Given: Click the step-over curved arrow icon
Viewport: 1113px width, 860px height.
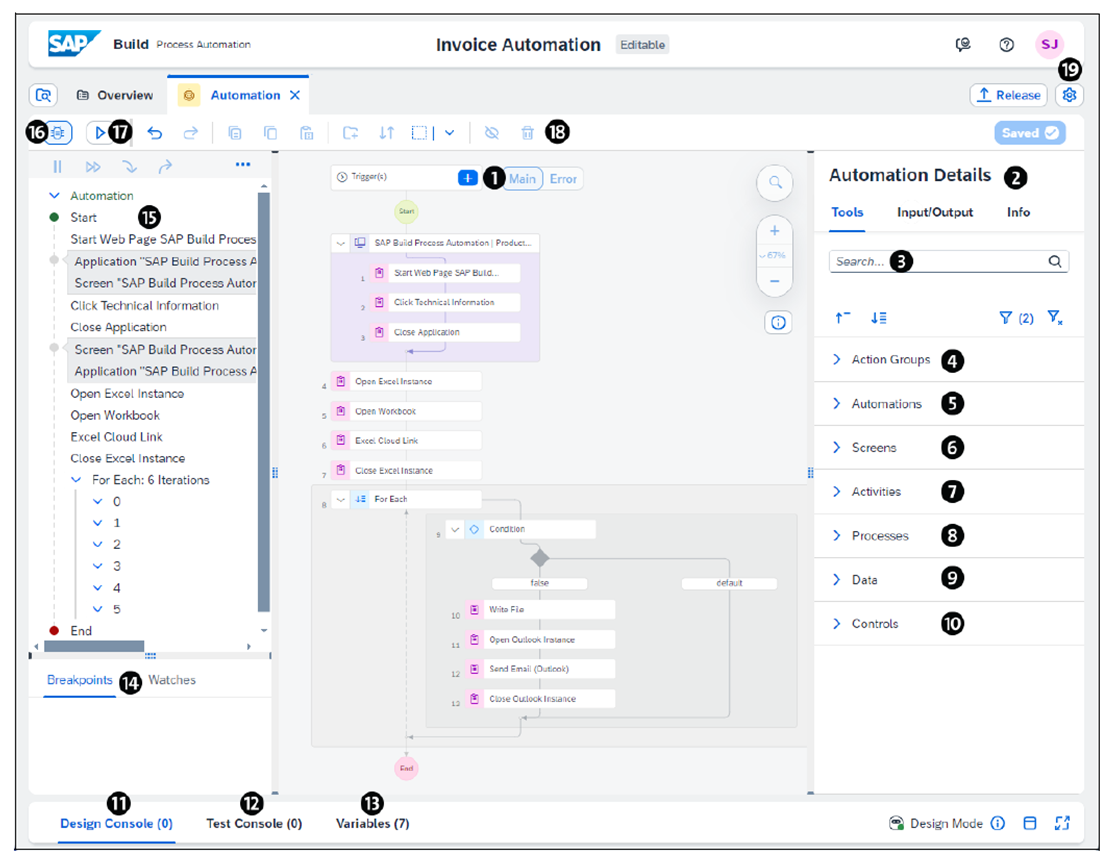Looking at the screenshot, I should [x=165, y=167].
